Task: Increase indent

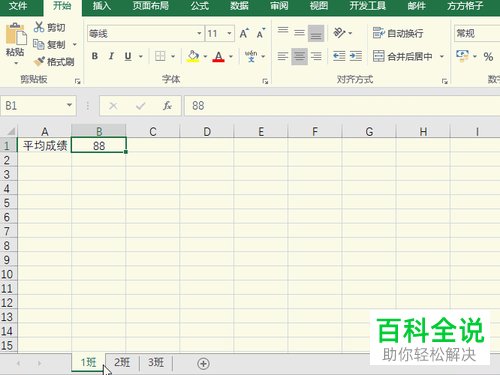Action: 356,56
